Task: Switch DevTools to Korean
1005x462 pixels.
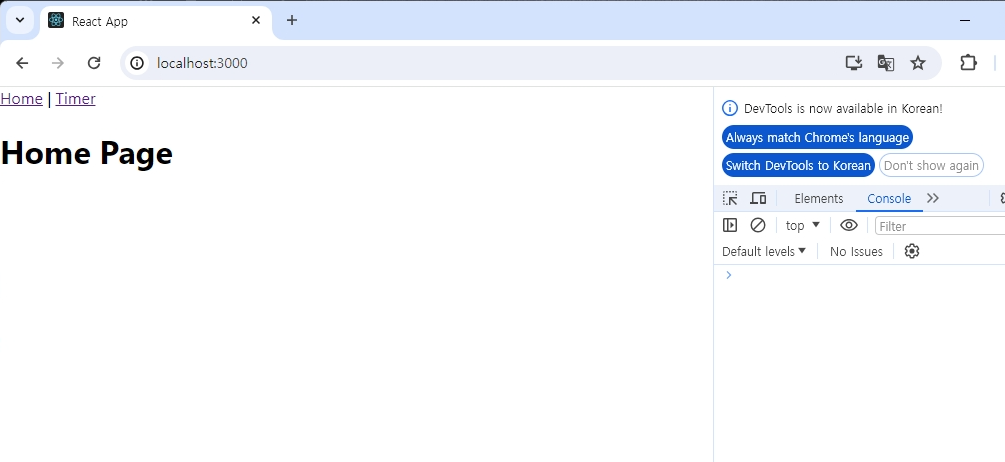Action: coord(798,165)
